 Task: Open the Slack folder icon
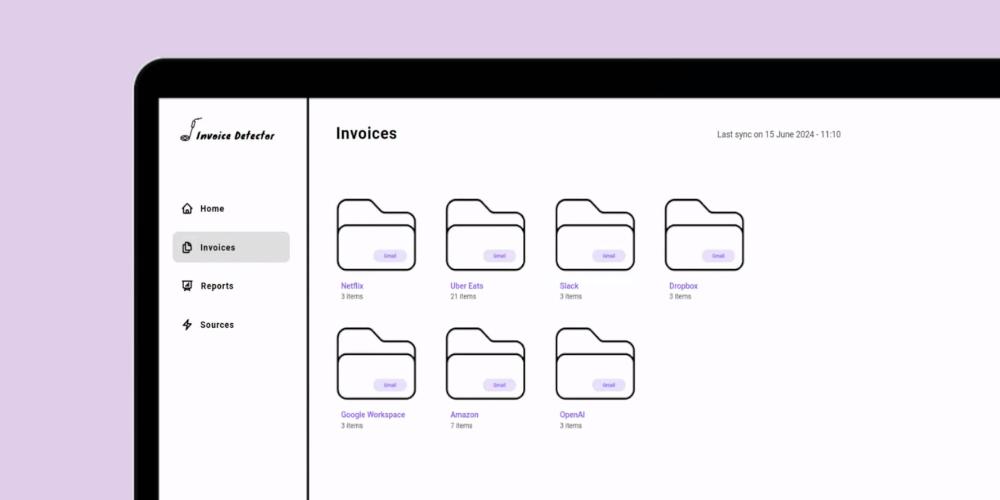coord(595,235)
